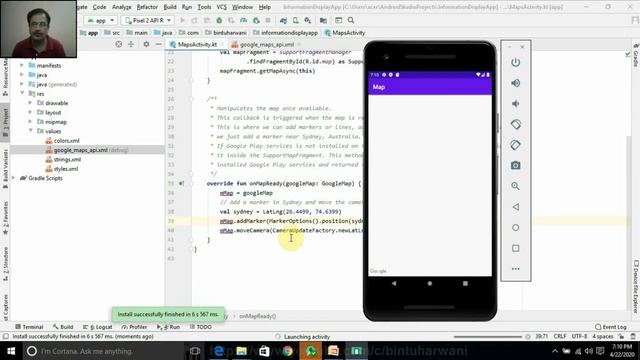Click the Debug app bug icon
This screenshot has height=360, width=640.
(x=219, y=20)
